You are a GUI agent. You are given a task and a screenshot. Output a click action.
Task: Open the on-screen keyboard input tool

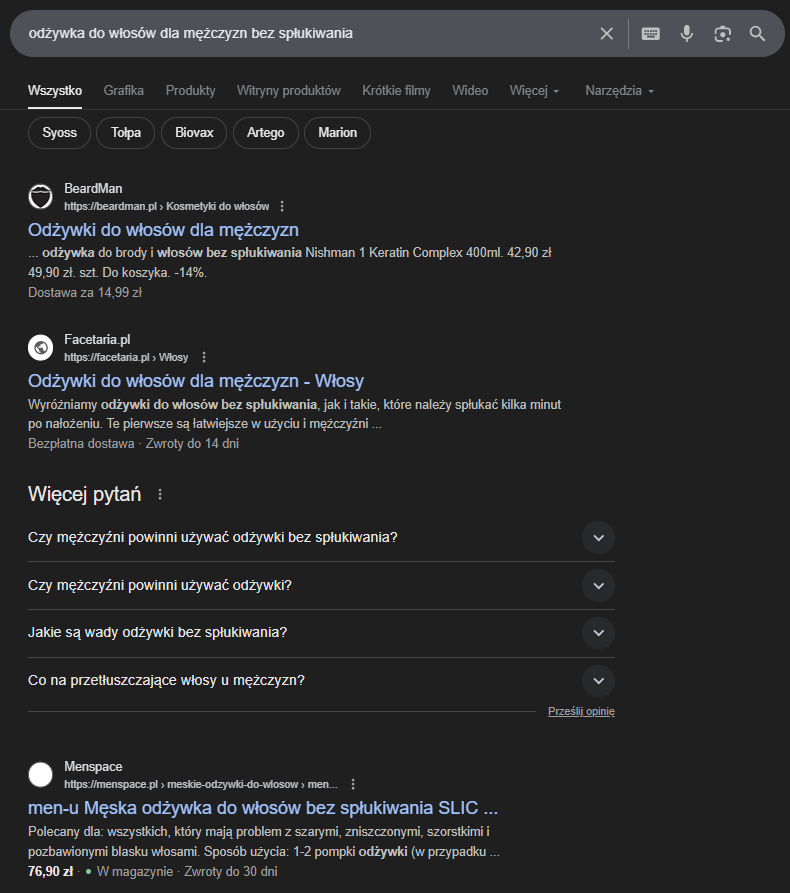[650, 34]
